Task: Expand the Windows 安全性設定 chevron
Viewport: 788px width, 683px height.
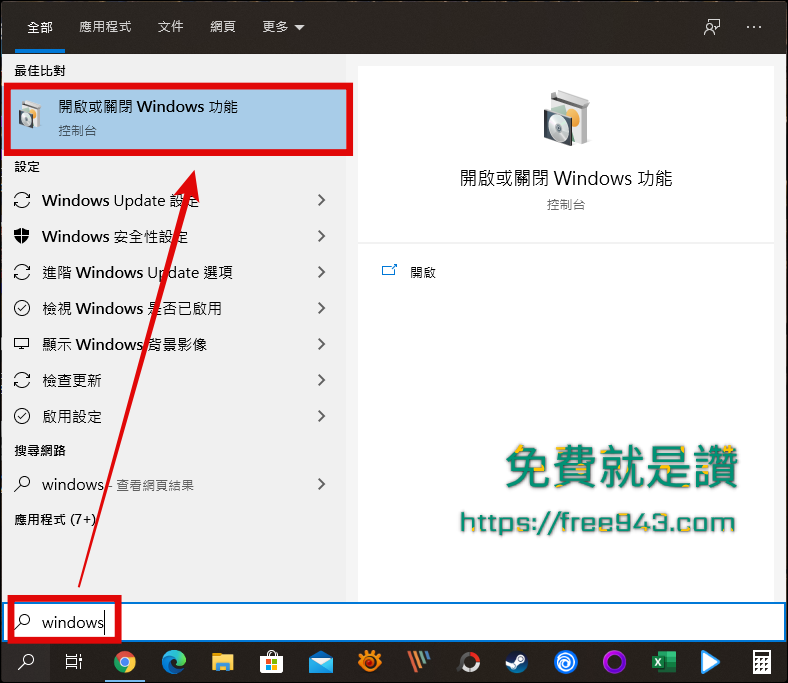Action: (322, 236)
